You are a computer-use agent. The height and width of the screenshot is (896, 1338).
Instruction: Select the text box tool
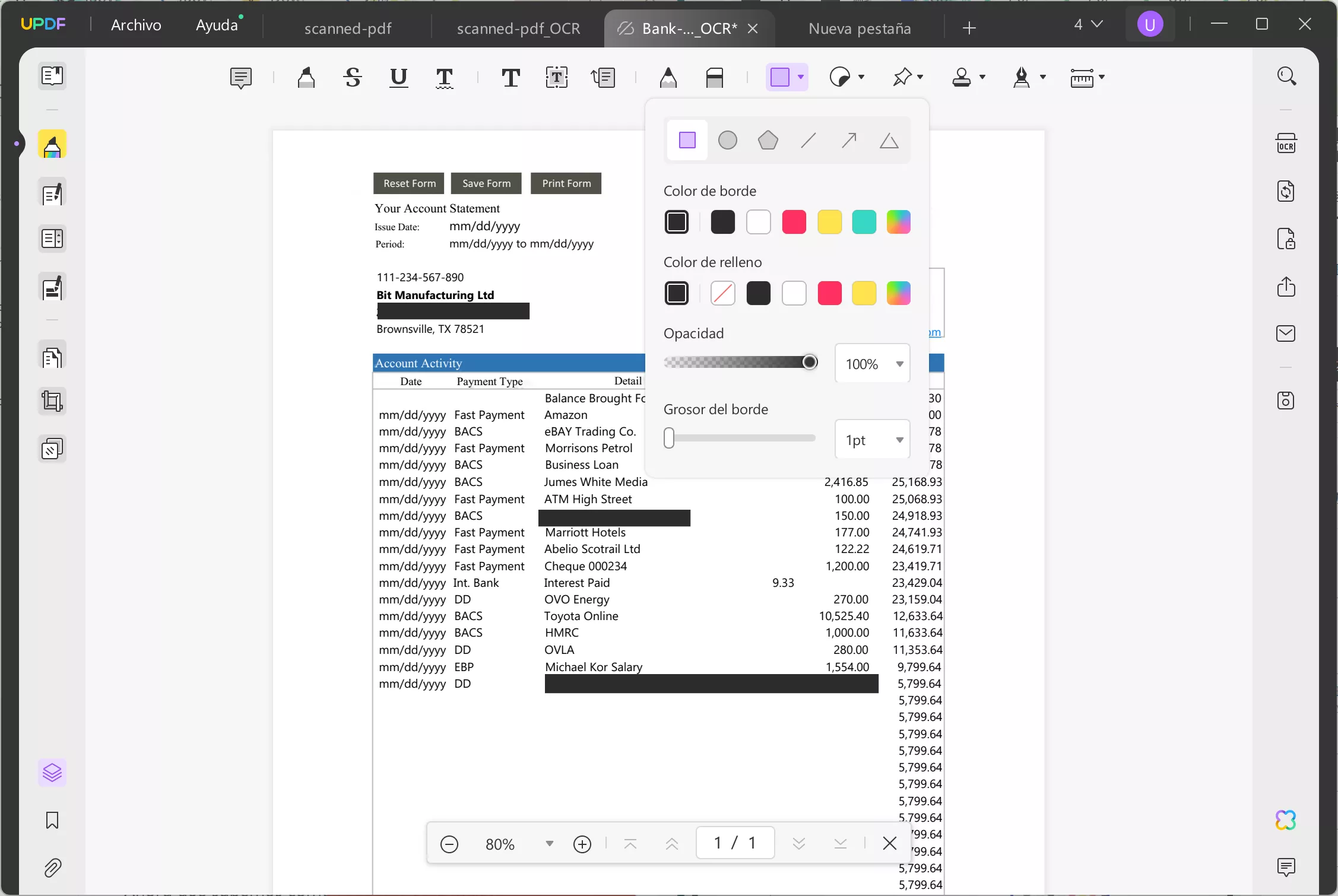pos(556,78)
